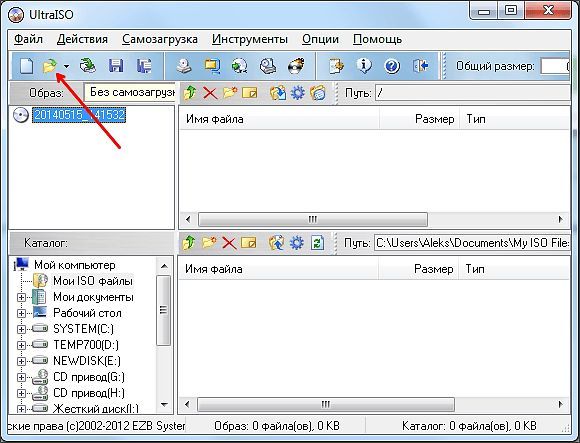Expand the Рабочий стол tree node

click(x=21, y=313)
